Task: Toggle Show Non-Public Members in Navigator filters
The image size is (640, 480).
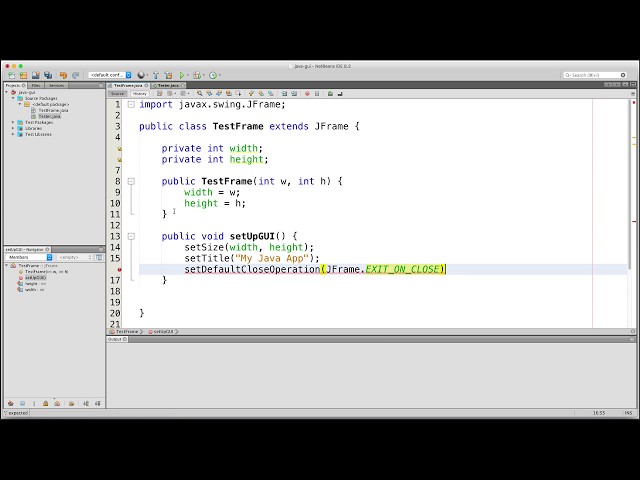Action: pos(46,403)
